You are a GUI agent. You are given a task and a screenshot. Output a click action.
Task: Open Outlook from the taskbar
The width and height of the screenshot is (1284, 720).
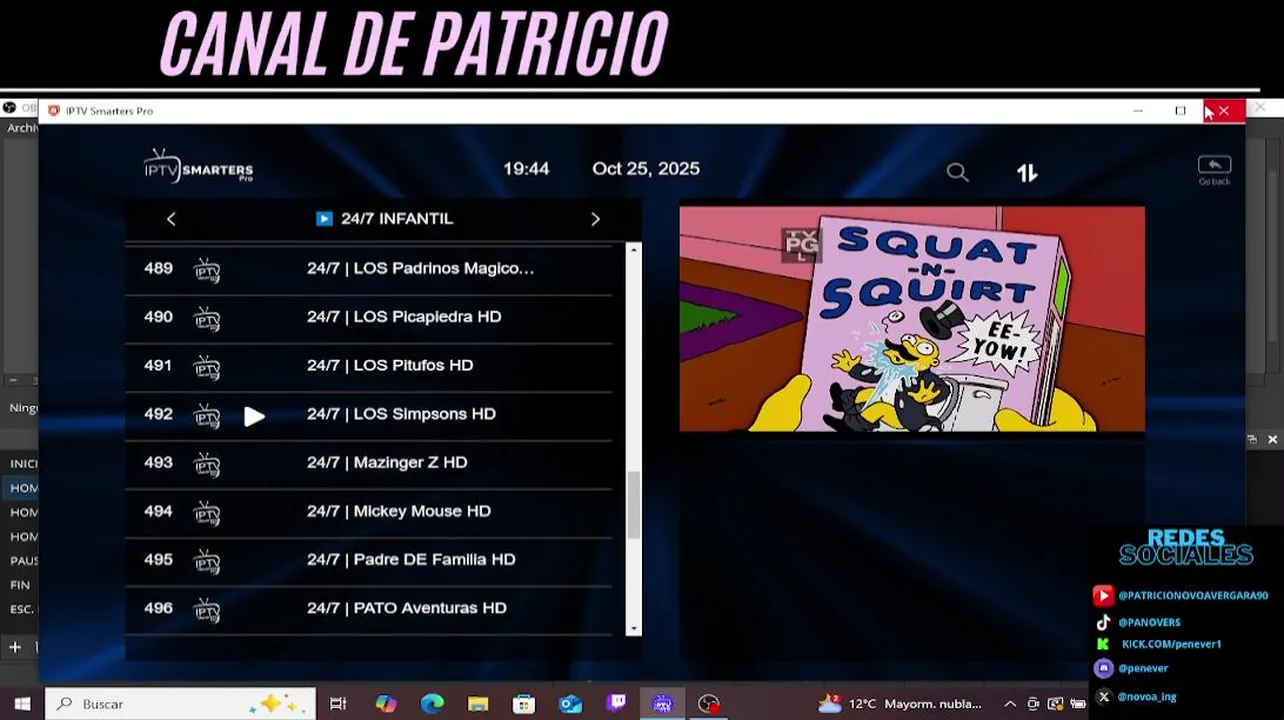(x=570, y=704)
